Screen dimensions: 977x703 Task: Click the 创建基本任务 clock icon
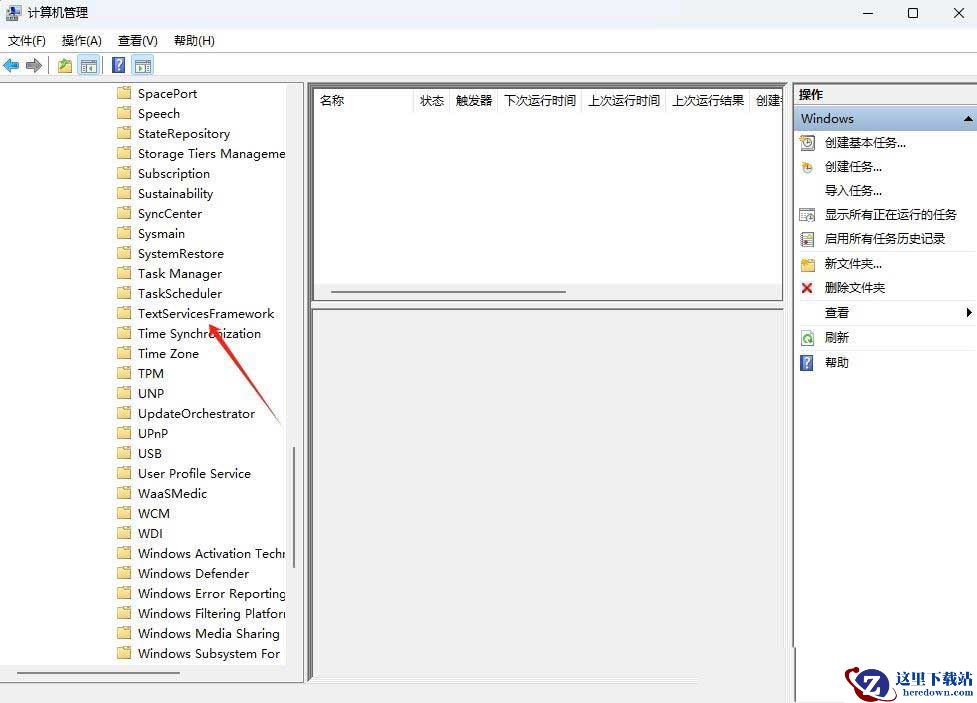coord(807,143)
